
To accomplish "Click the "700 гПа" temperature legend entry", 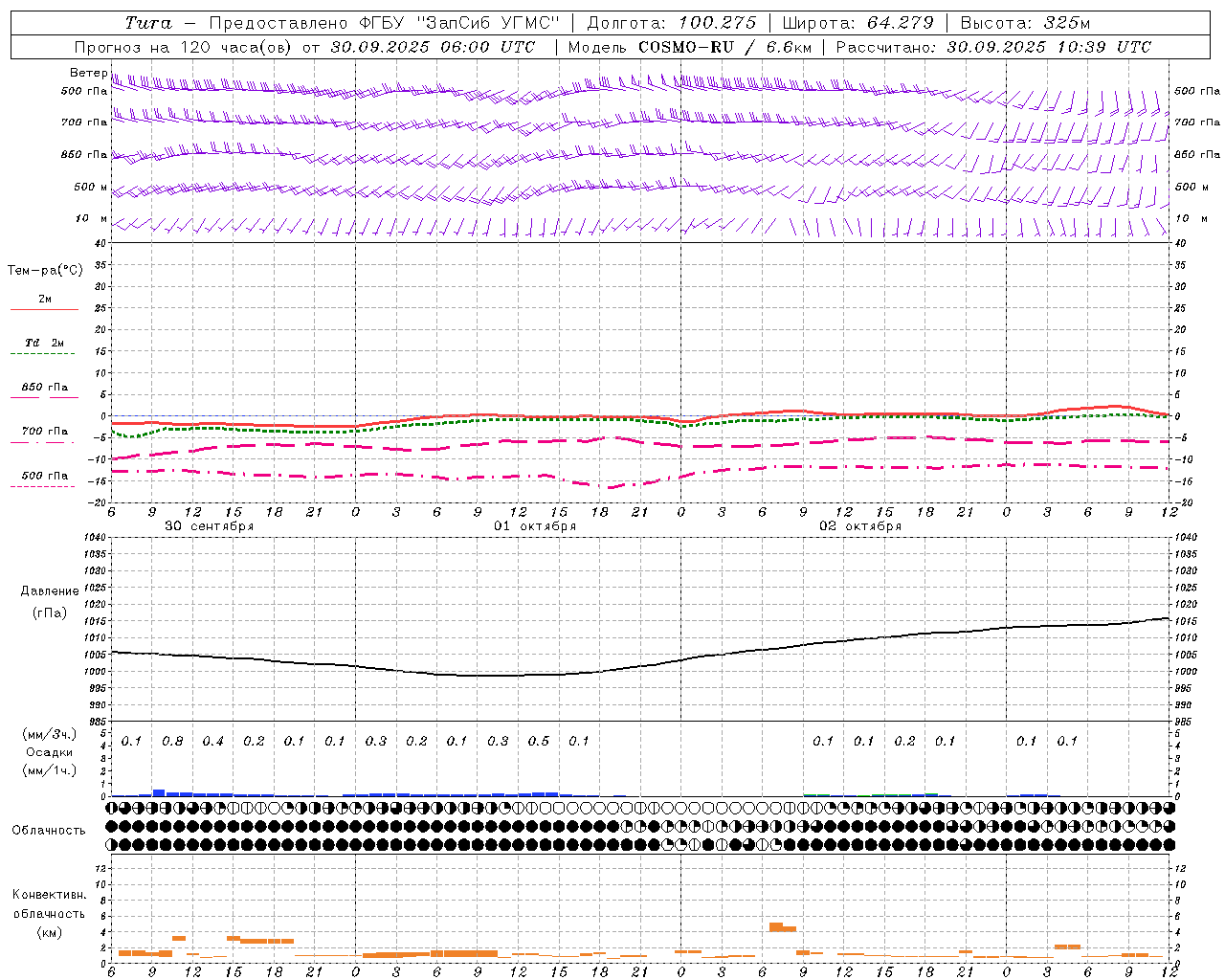I will [x=45, y=432].
